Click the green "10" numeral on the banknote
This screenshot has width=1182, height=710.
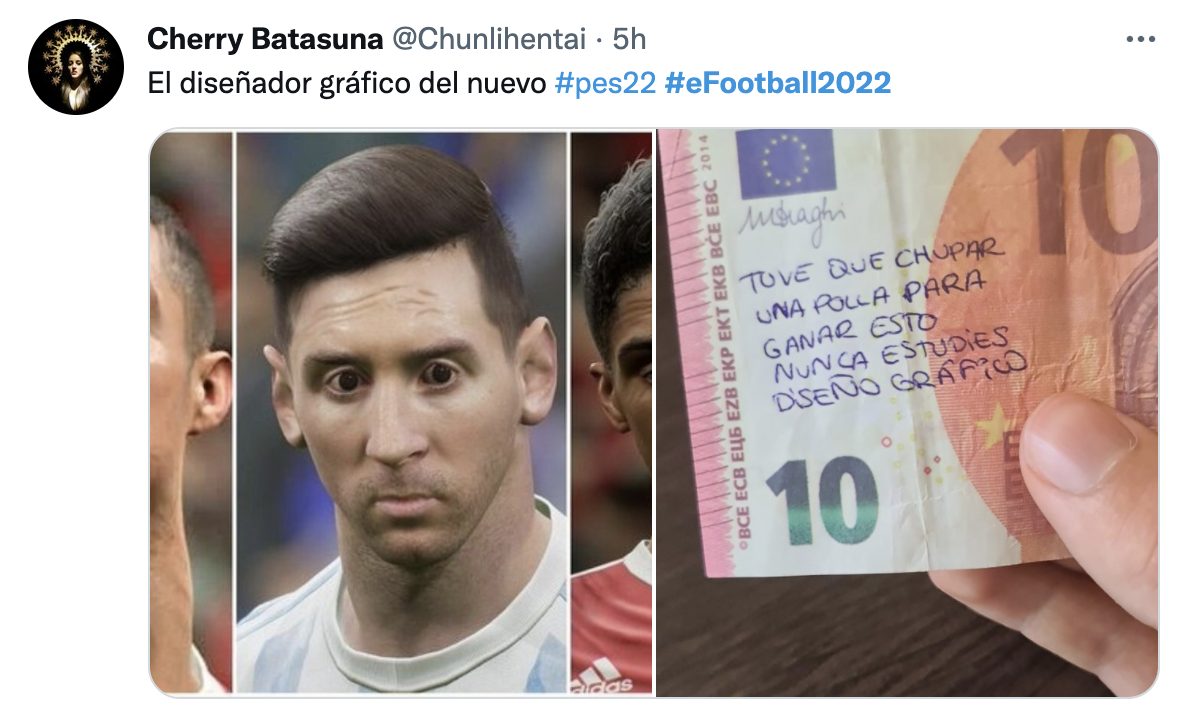click(x=822, y=500)
